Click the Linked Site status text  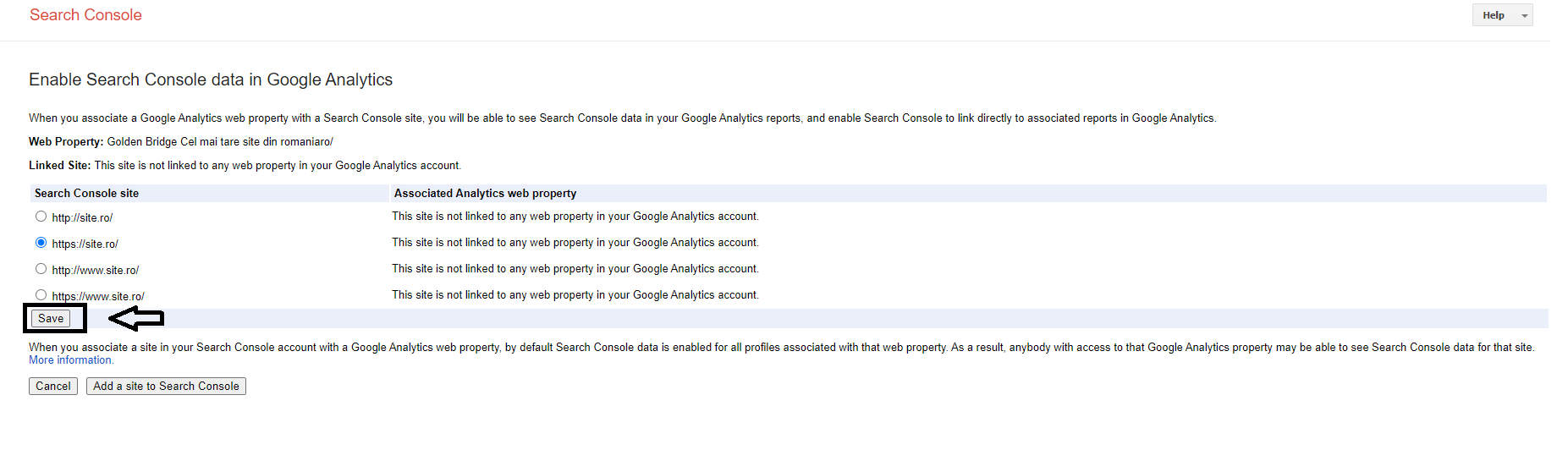(278, 166)
